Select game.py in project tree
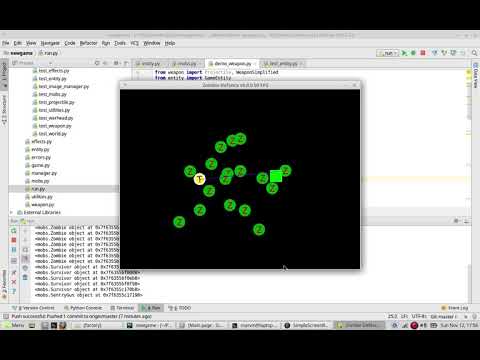Viewport: 480px width, 360px height. click(37, 165)
